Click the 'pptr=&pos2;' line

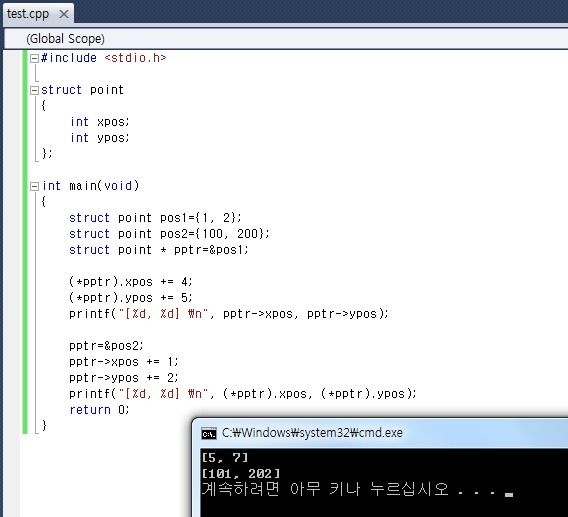(x=106, y=346)
